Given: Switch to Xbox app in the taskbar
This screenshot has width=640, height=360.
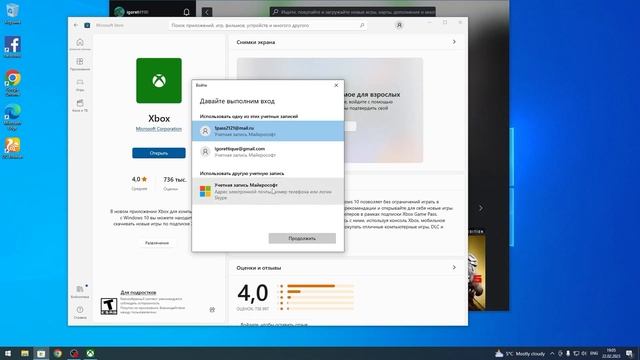Looking at the screenshot, I should click(x=90, y=353).
